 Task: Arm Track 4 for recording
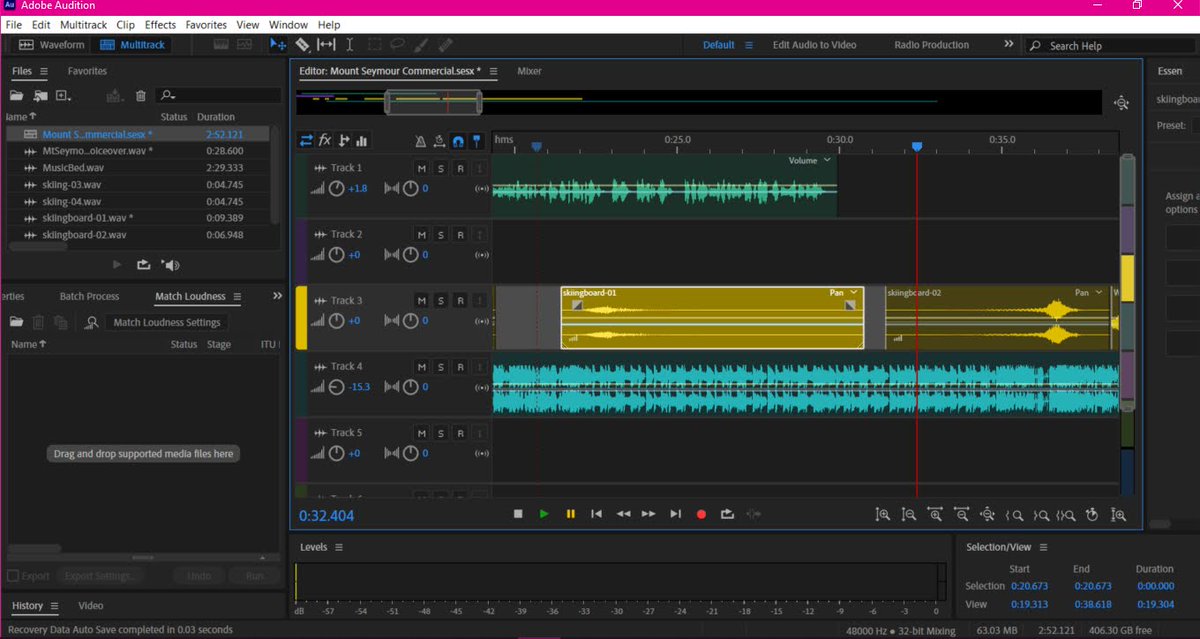(x=460, y=367)
